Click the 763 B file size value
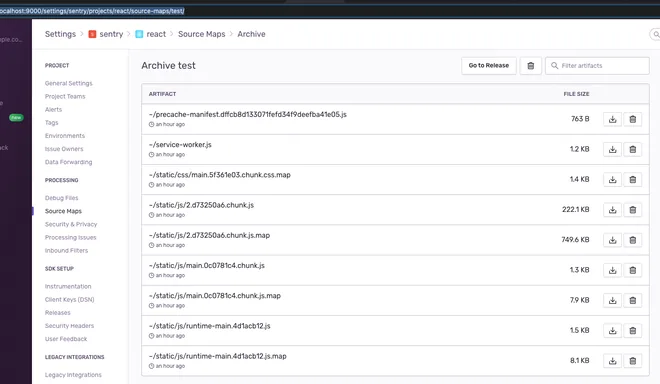 pyautogui.click(x=580, y=119)
